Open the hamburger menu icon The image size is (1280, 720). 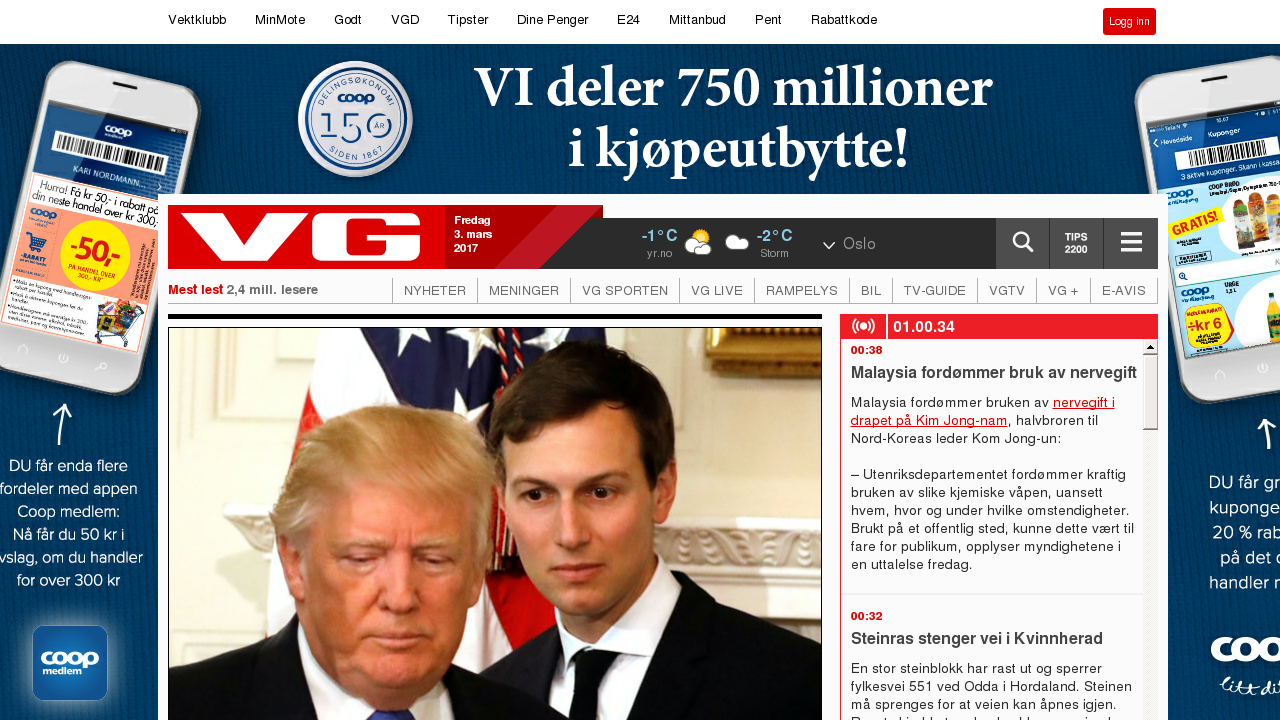(x=1131, y=243)
